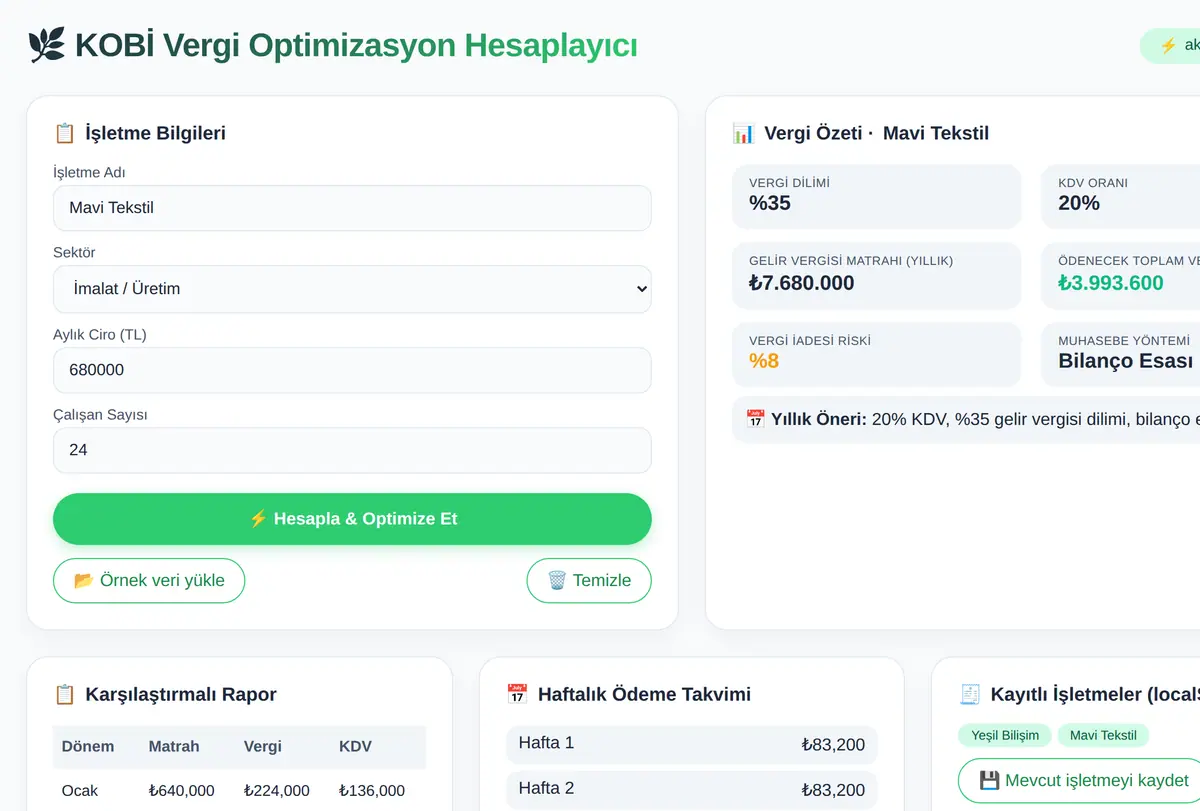1200x811 pixels.
Task: Click the clipboard icon beside Karşılaştırmalı Rapor
Action: pos(65,694)
